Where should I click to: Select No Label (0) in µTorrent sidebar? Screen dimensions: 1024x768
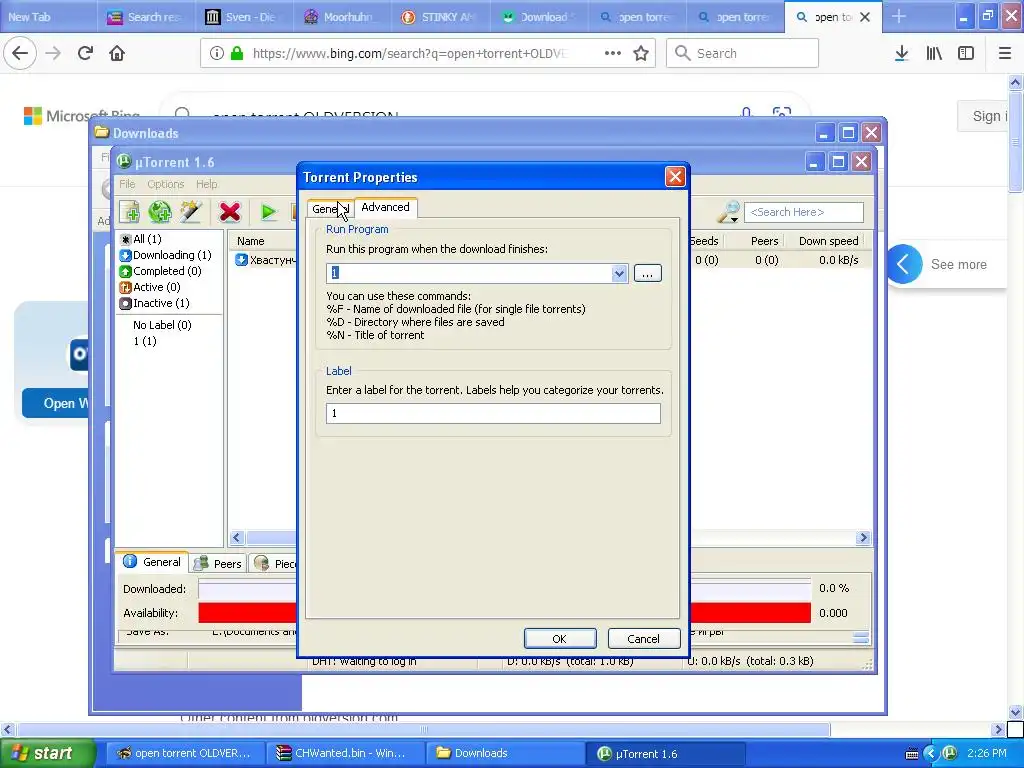pyautogui.click(x=162, y=325)
